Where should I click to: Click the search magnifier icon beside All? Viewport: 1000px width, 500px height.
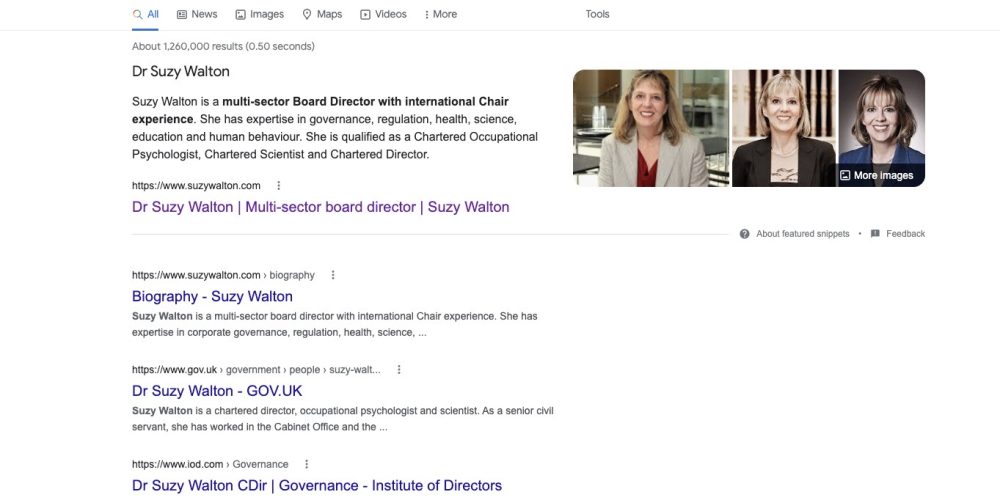138,14
